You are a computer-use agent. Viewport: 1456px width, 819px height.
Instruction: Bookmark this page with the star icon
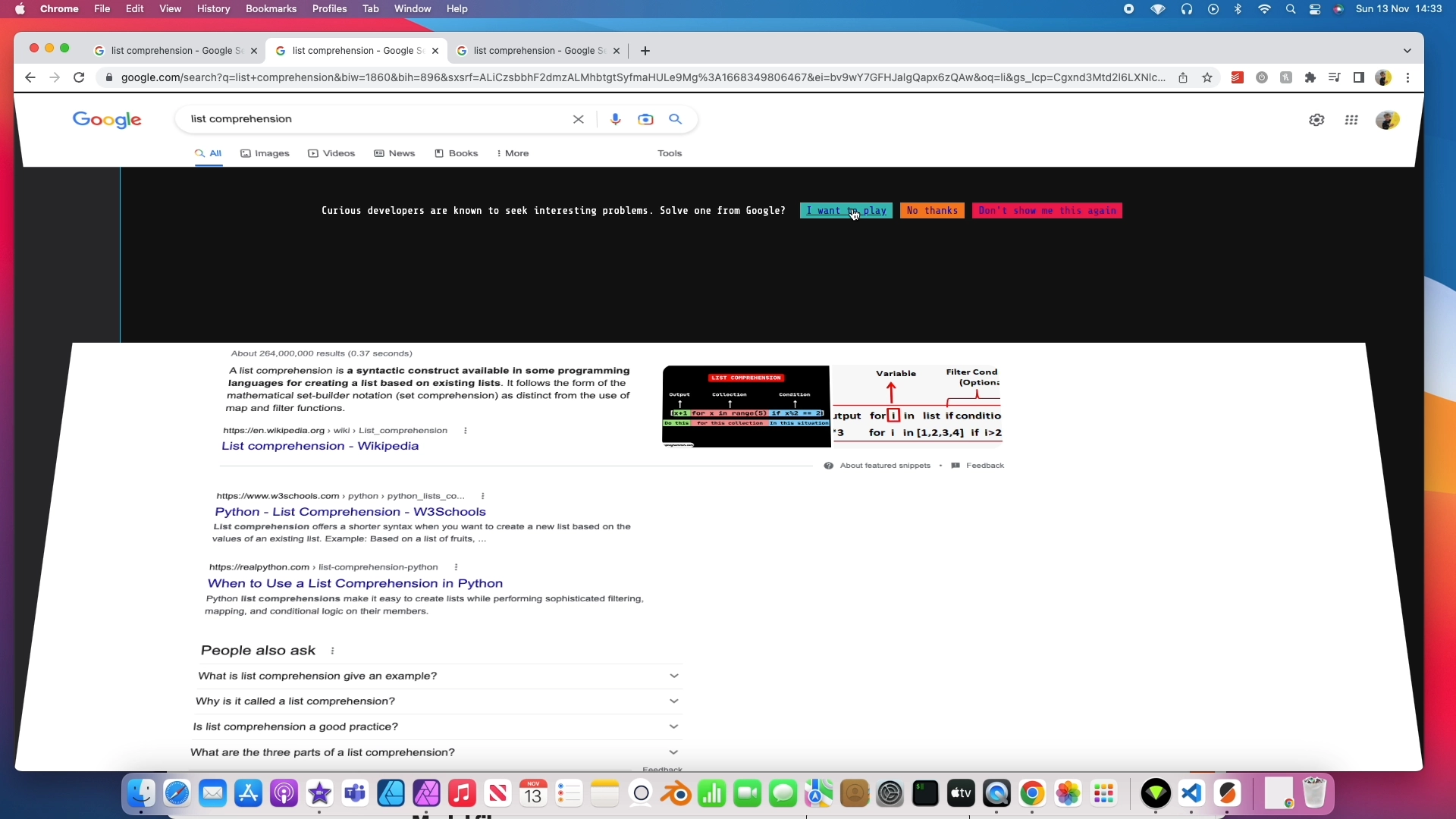click(1207, 77)
